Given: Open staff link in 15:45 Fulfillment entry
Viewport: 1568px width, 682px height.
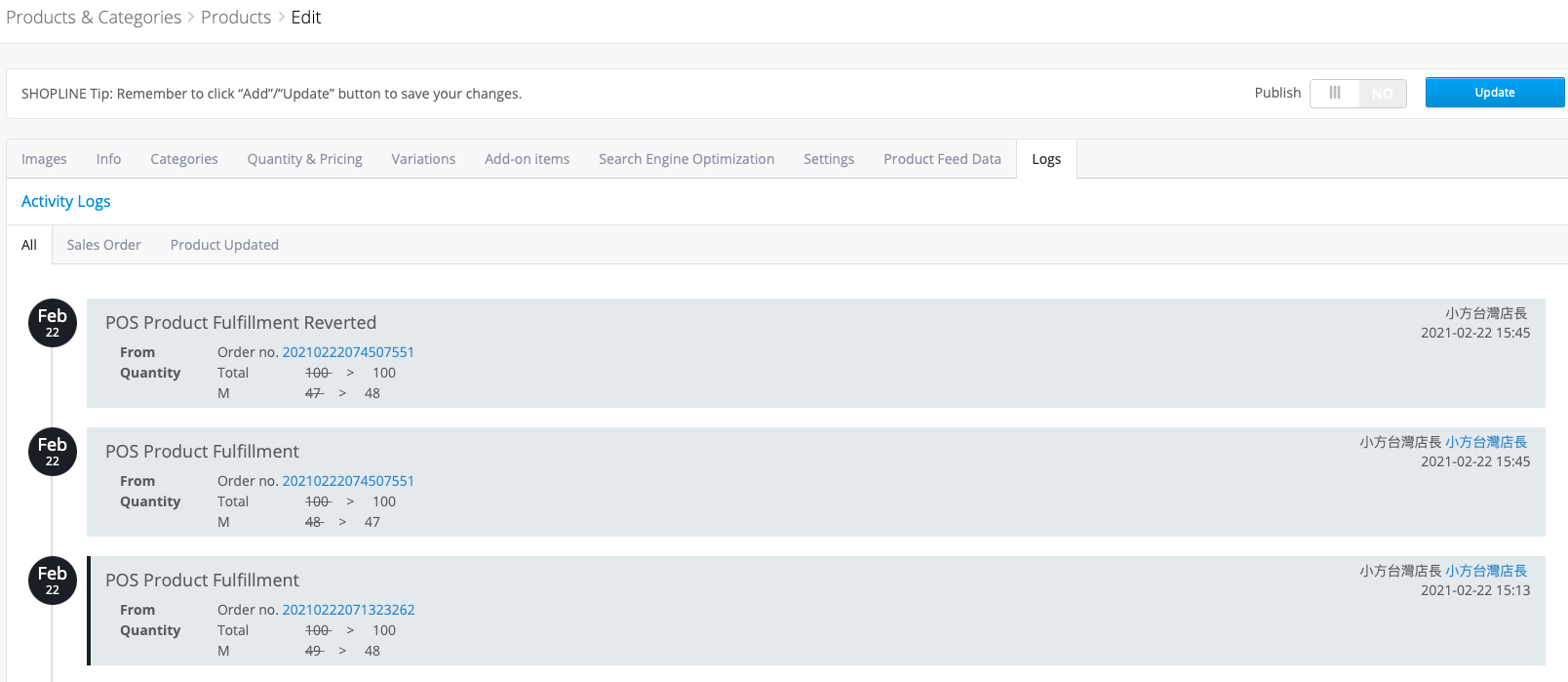Looking at the screenshot, I should (x=1486, y=442).
